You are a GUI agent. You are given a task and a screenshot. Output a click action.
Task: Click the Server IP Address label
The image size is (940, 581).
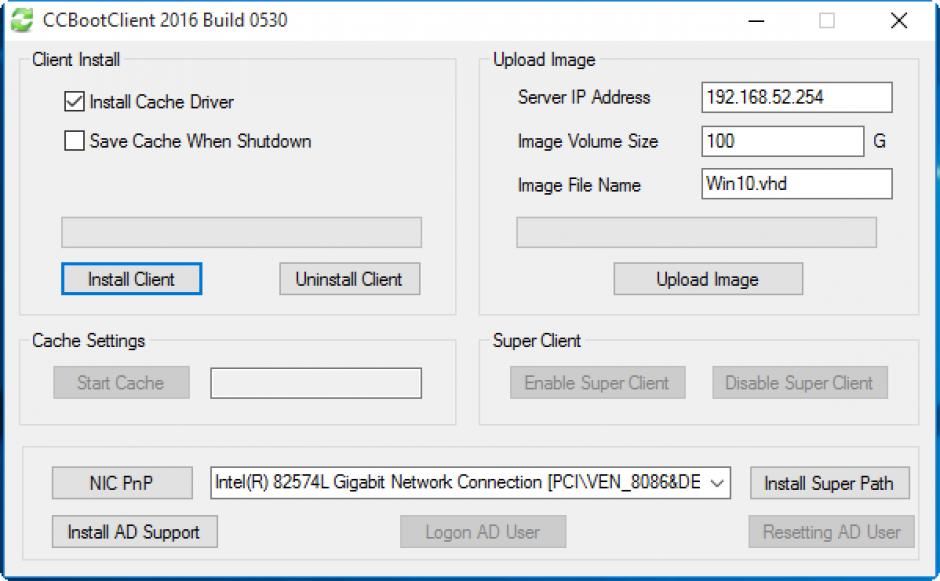[x=584, y=97]
